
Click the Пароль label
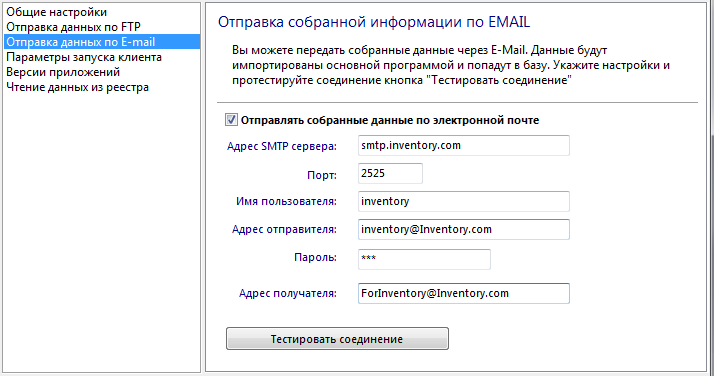(x=316, y=258)
